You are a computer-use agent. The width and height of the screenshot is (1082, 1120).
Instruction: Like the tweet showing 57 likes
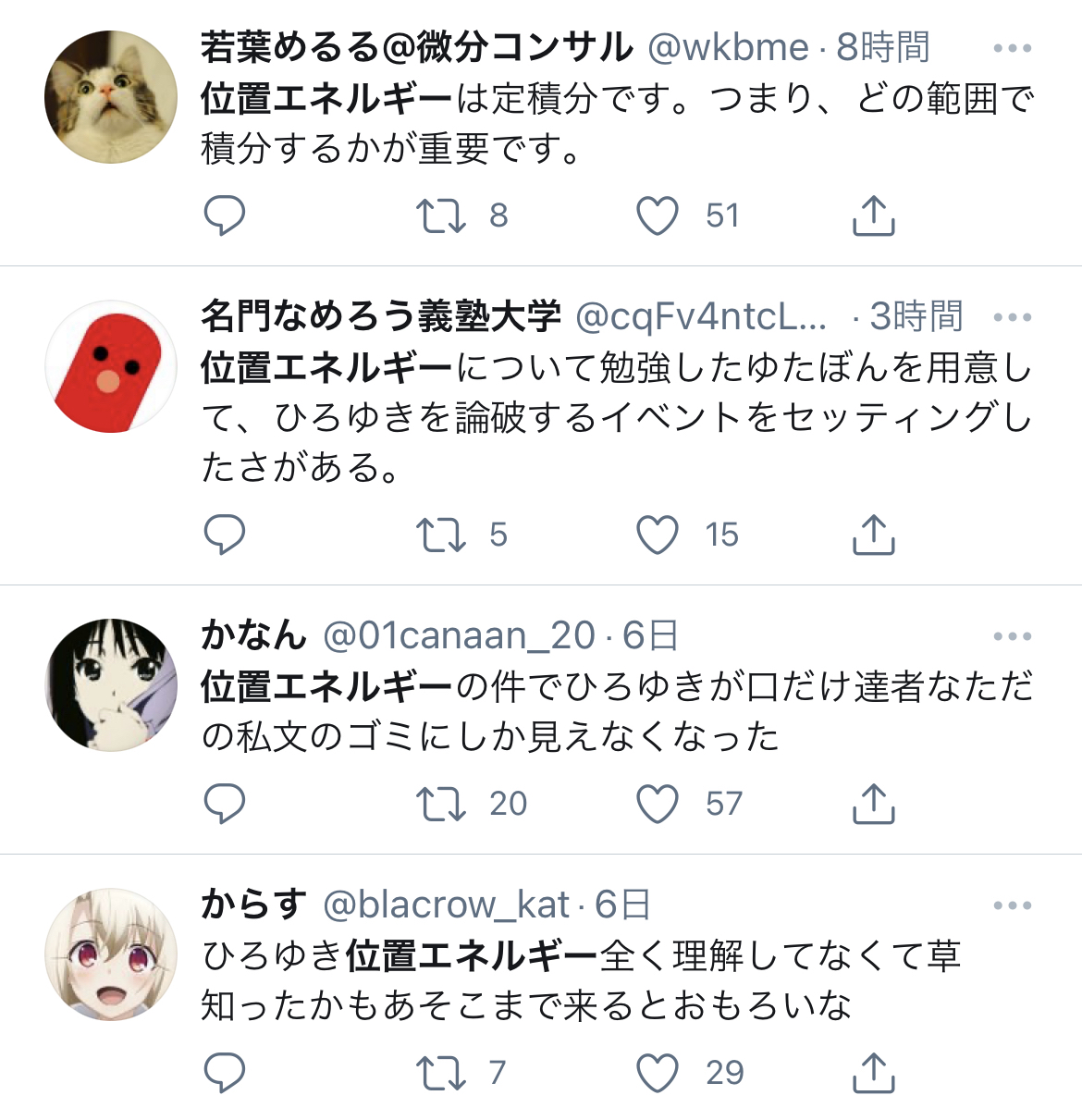658,804
